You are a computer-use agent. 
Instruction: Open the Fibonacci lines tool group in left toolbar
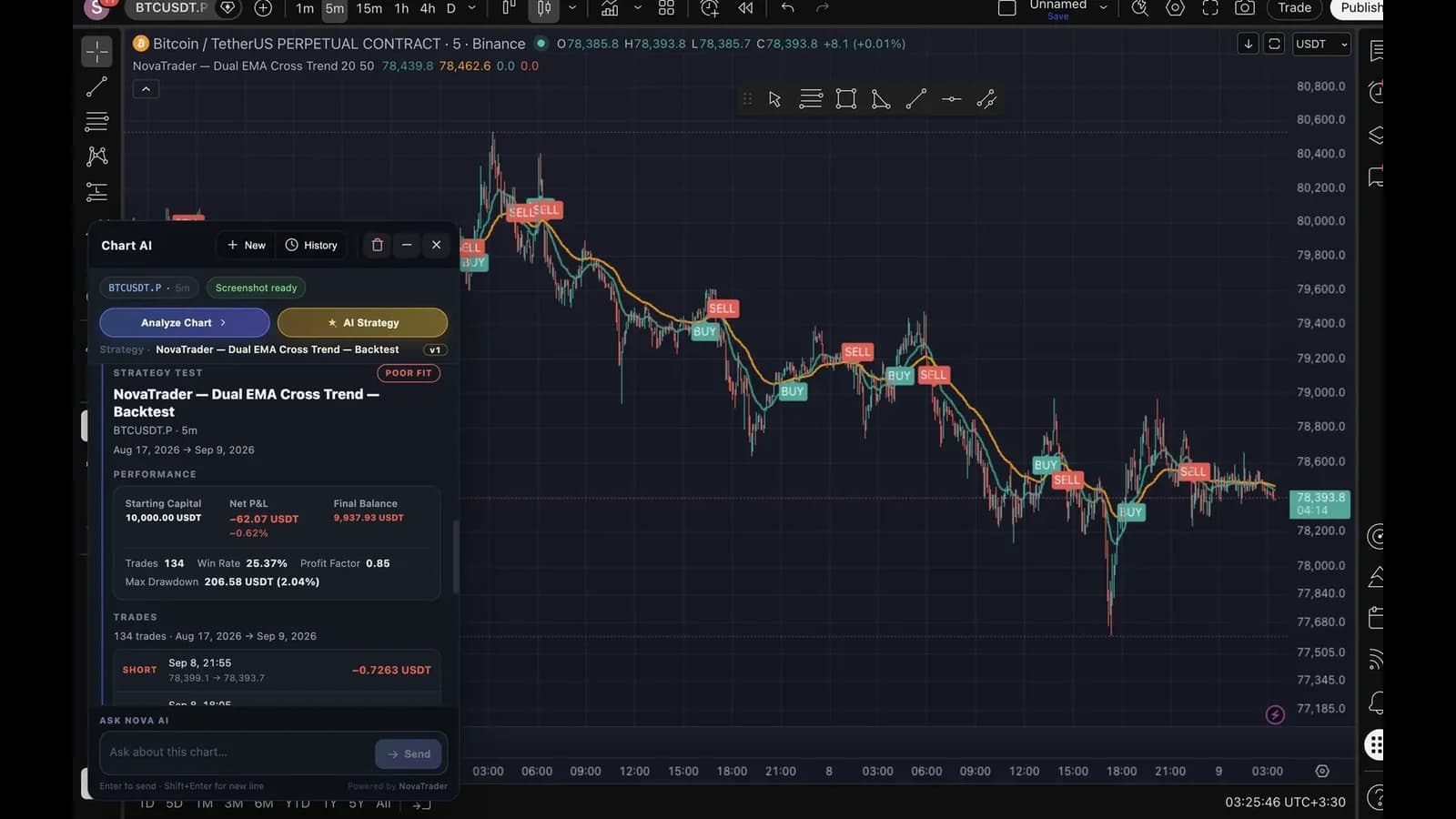[x=96, y=121]
